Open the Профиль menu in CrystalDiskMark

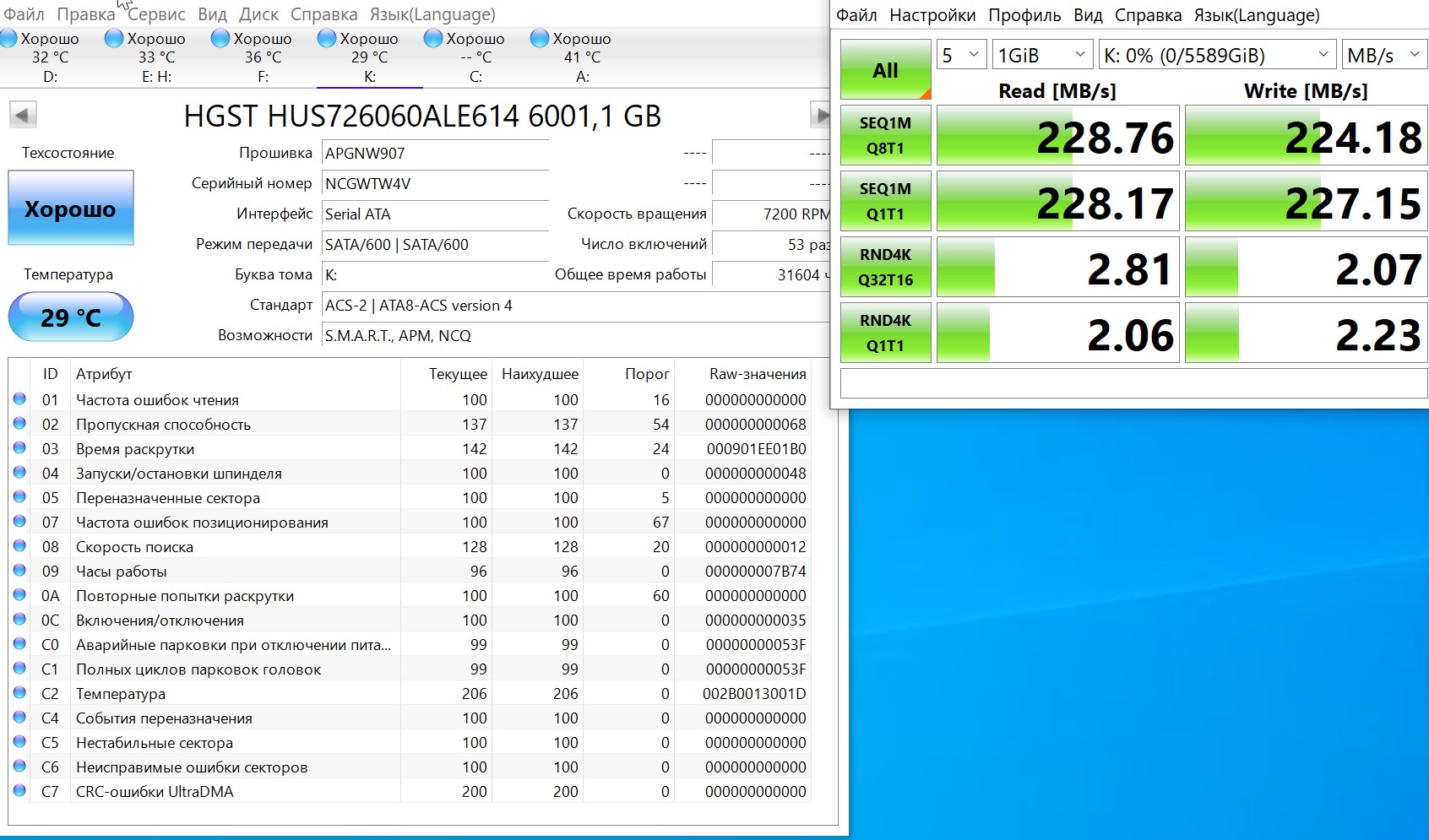pos(1024,15)
